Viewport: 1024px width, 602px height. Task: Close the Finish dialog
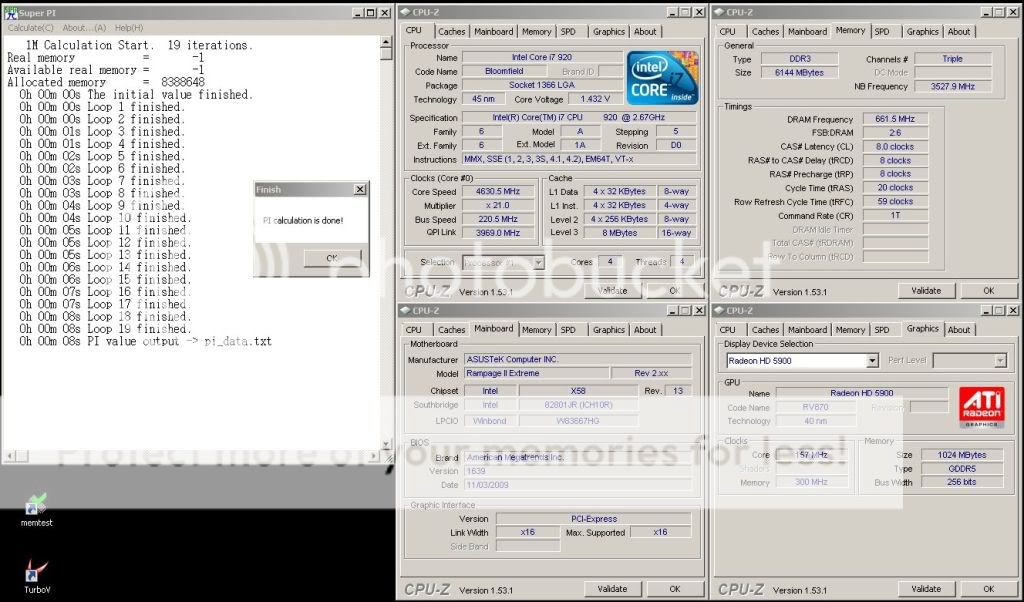pos(360,189)
